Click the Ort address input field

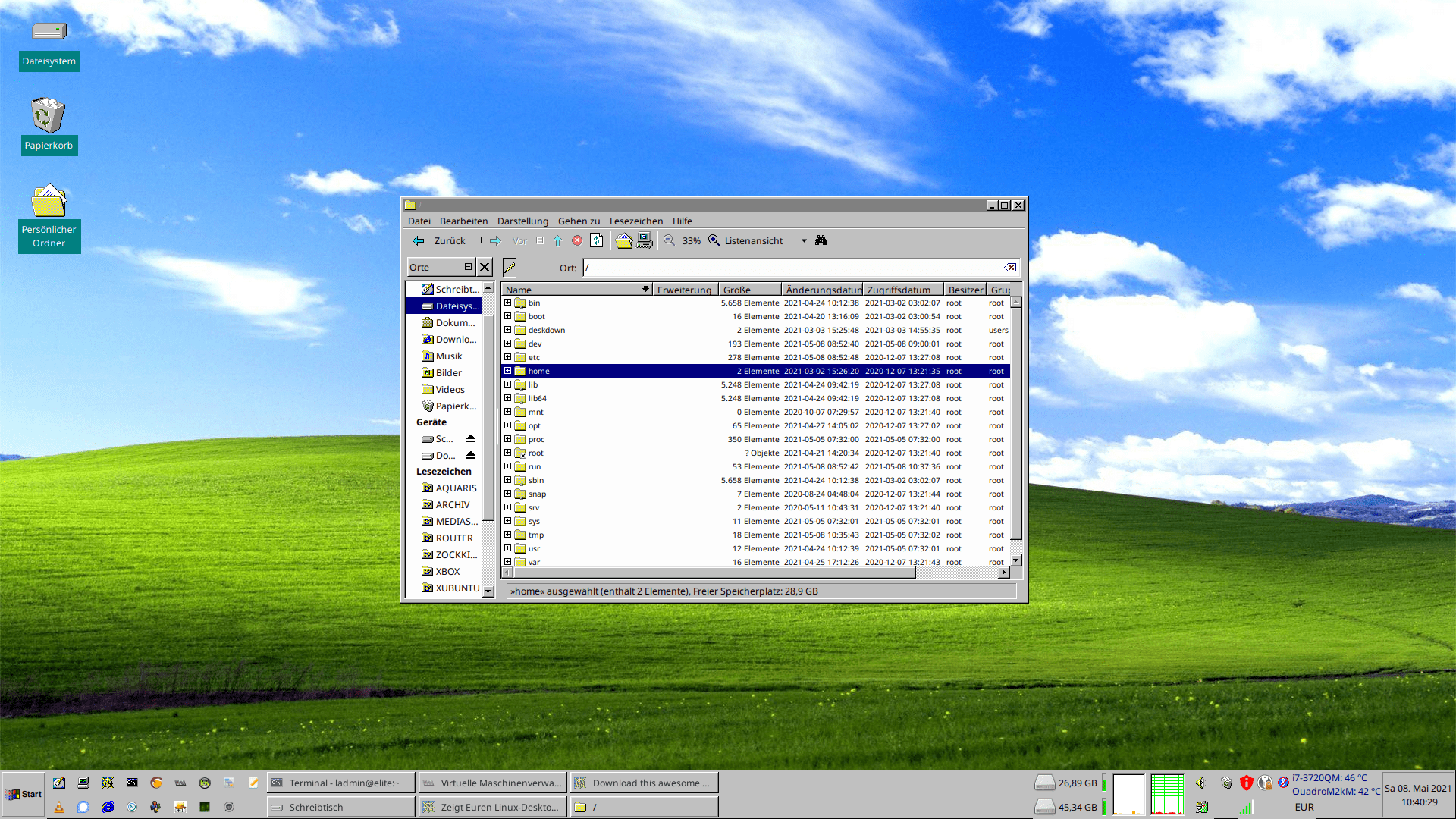(795, 267)
